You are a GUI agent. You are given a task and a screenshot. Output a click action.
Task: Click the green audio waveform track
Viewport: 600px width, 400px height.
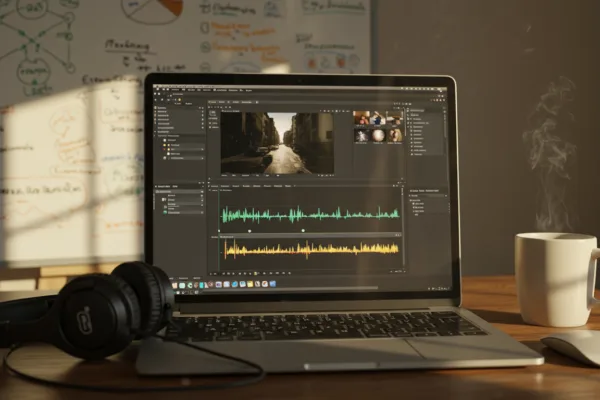point(310,214)
